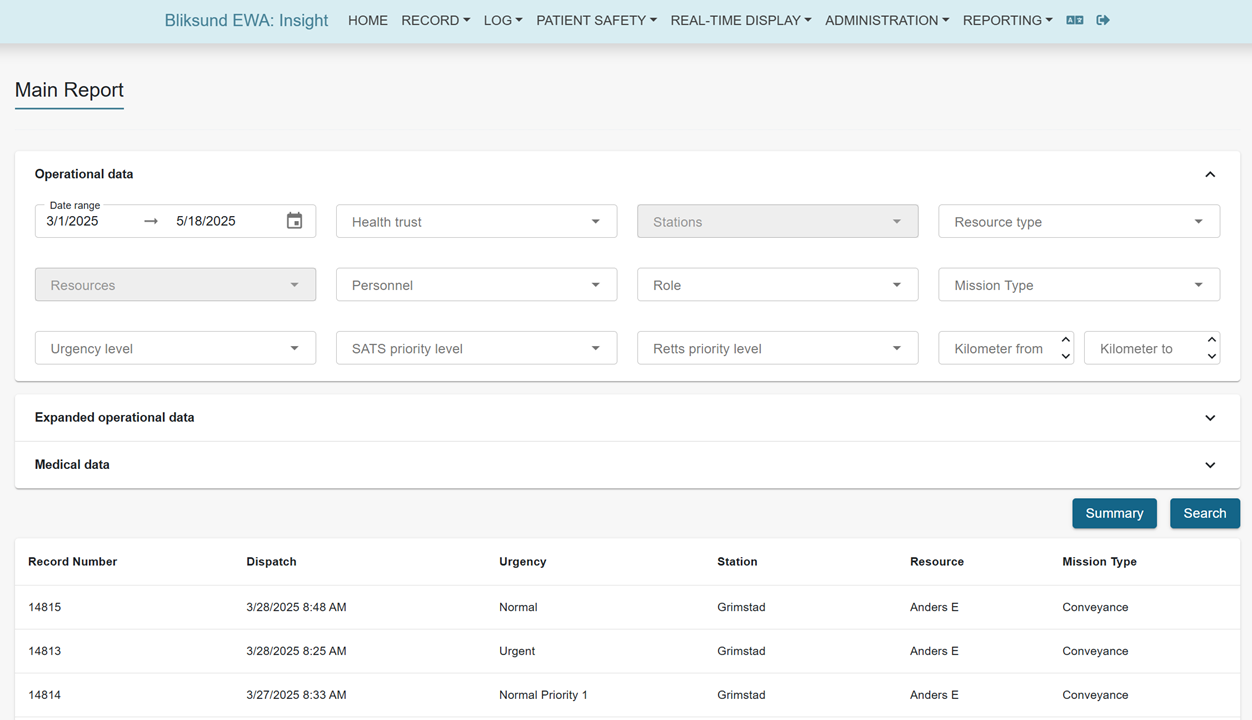Expand the Expanded operational data section
The width and height of the screenshot is (1252, 720).
[x=1210, y=418]
